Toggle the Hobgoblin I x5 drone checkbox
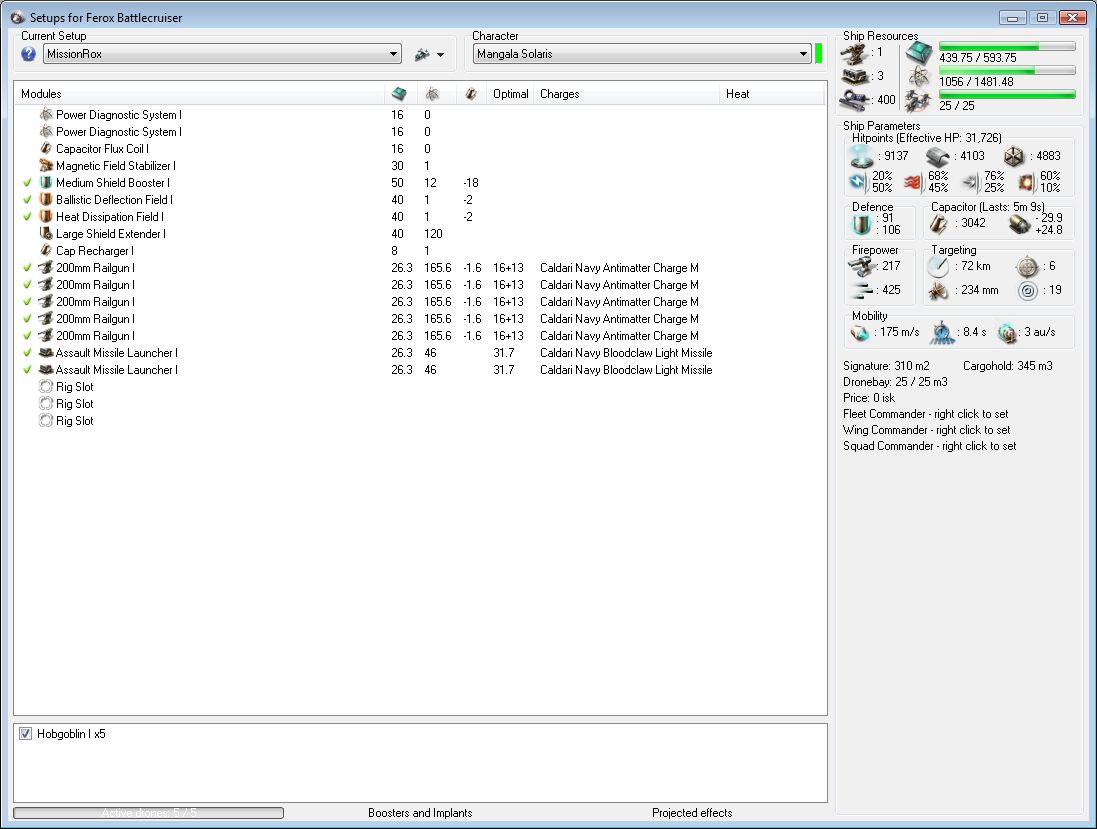Viewport: 1097px width, 829px height. [25, 734]
